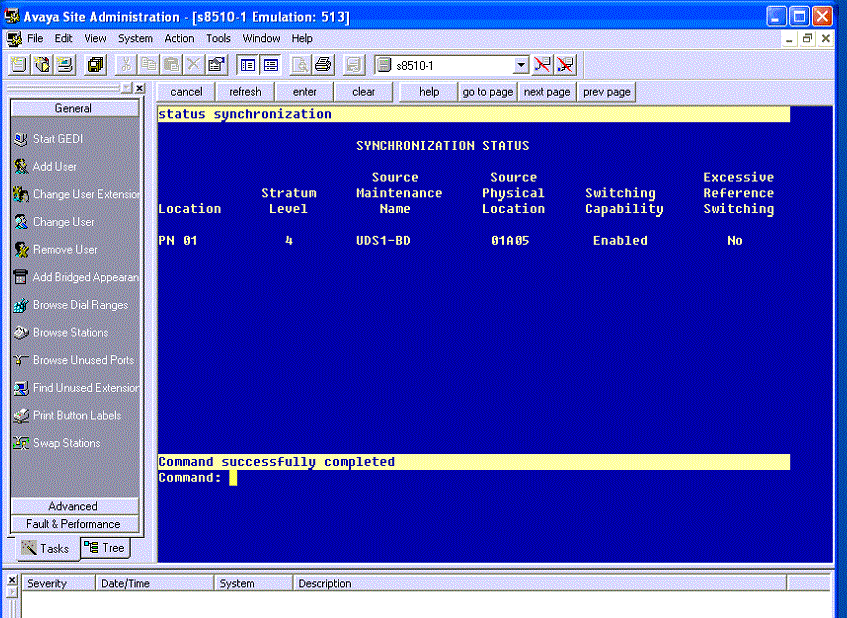Screen dimensions: 847x618
Task: Expand the Fault & Performance group
Action: (74, 524)
